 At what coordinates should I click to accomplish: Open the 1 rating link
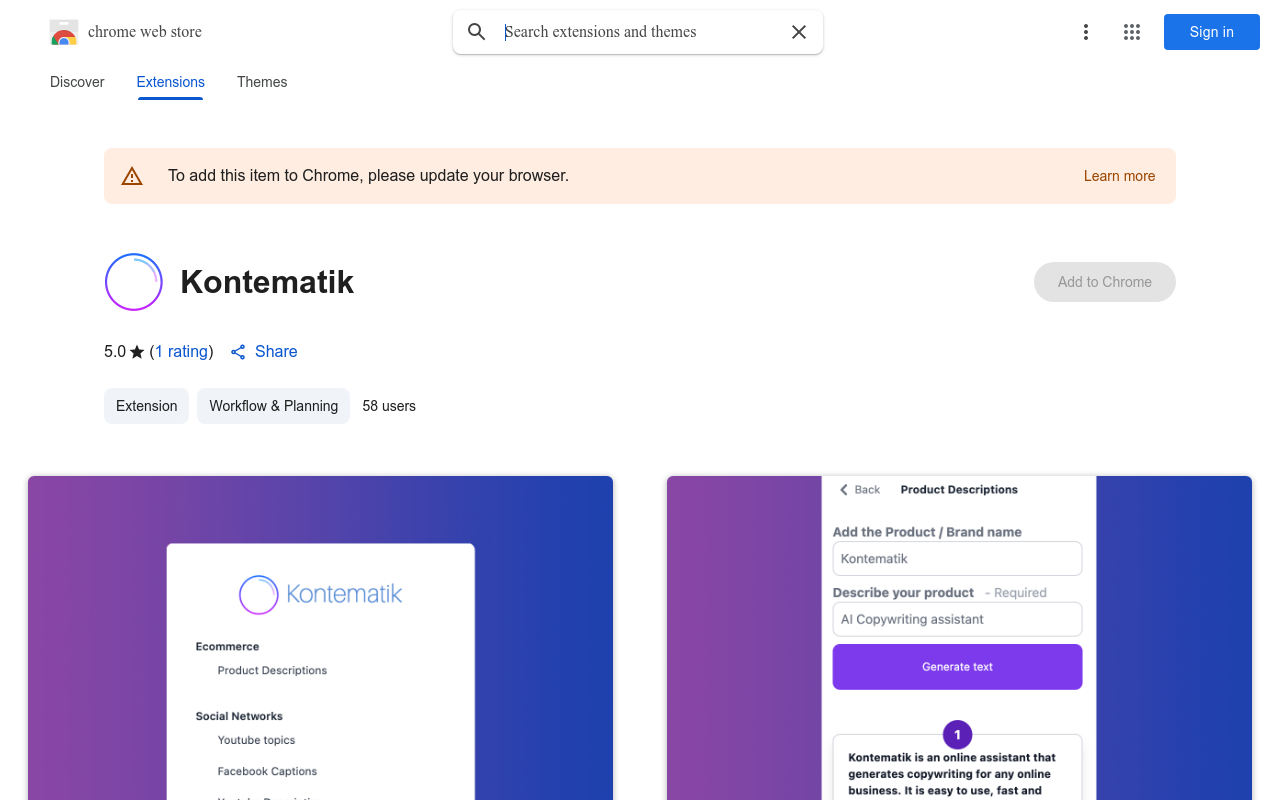[181, 352]
